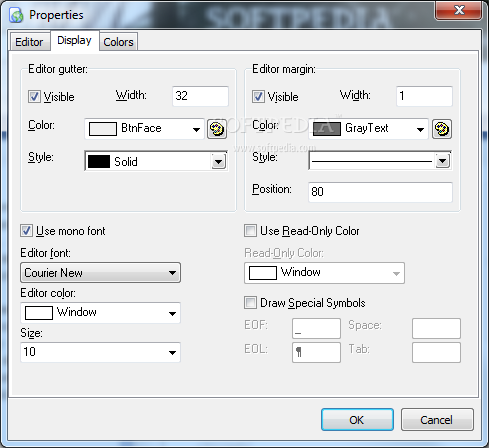The width and height of the screenshot is (489, 448).
Task: Switch to the Editor tab
Action: [x=29, y=42]
